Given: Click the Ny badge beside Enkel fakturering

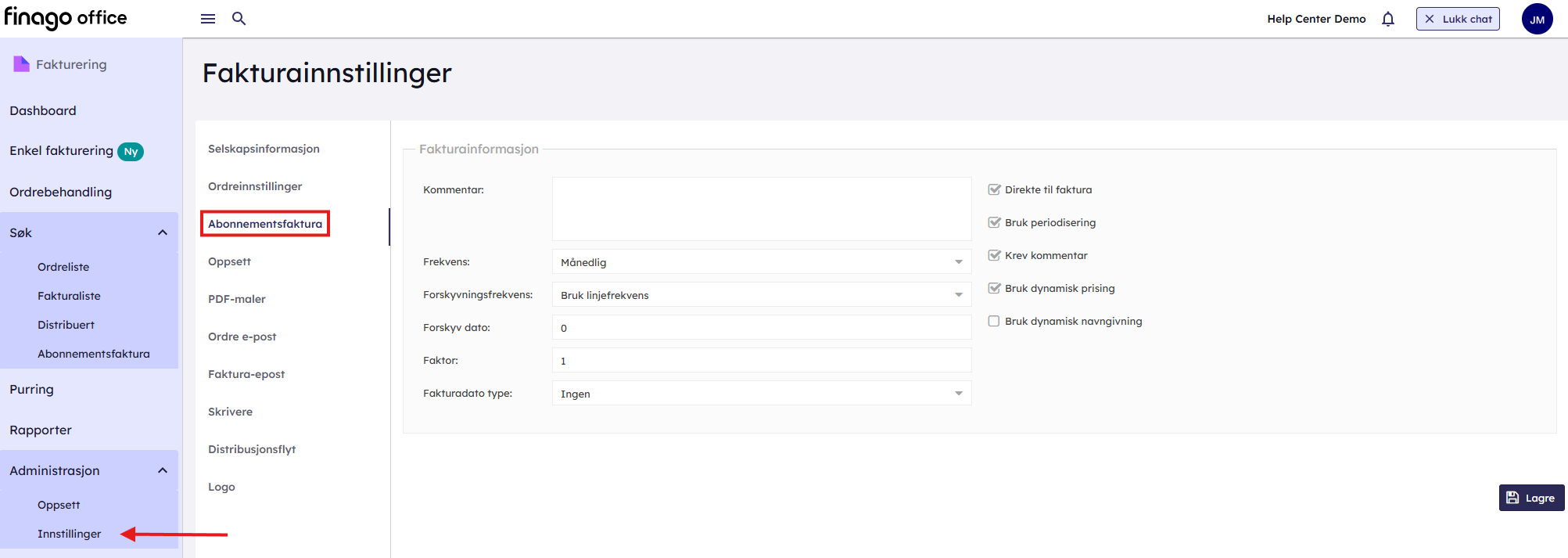Looking at the screenshot, I should pos(131,152).
